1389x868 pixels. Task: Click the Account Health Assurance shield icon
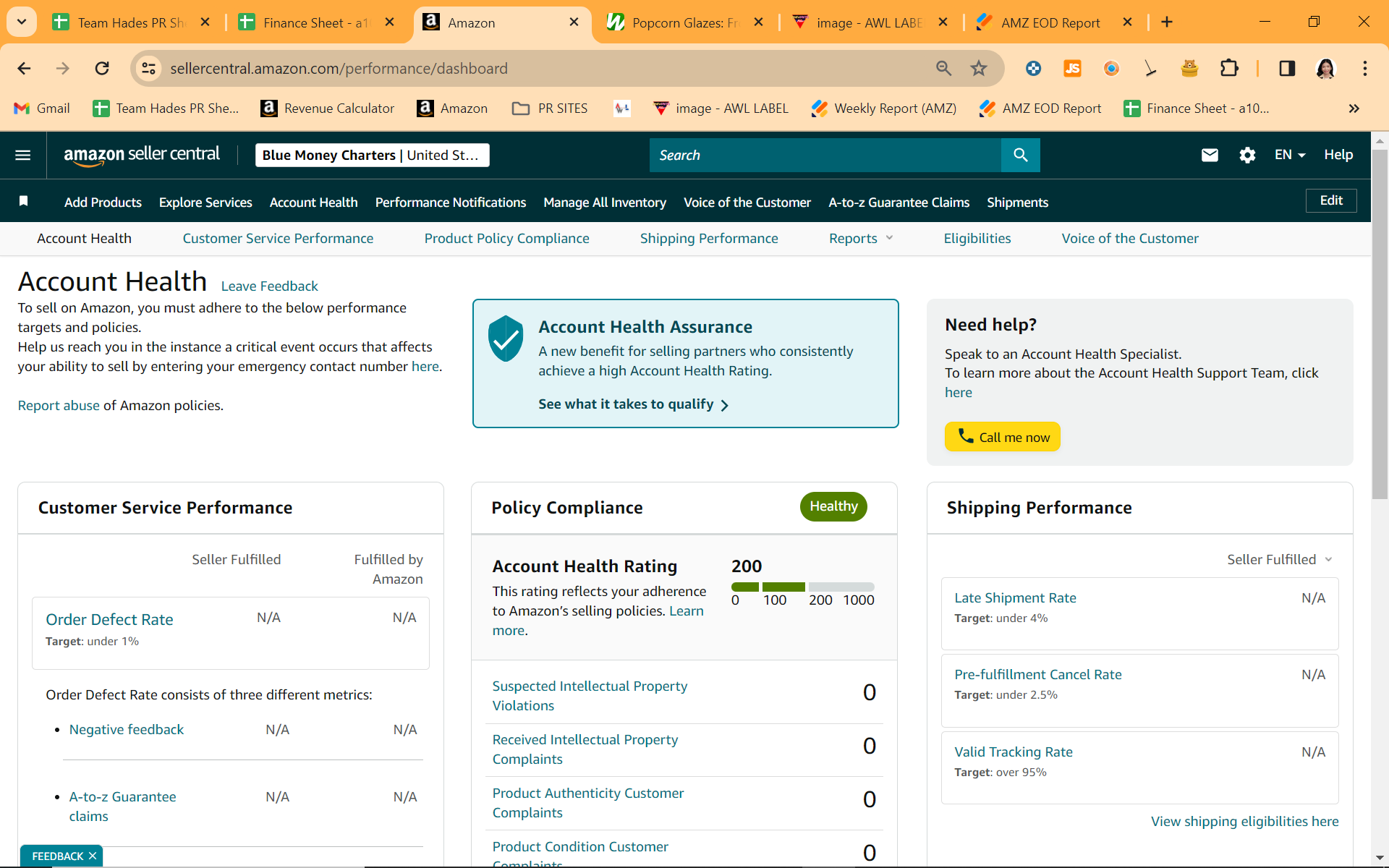(x=506, y=339)
